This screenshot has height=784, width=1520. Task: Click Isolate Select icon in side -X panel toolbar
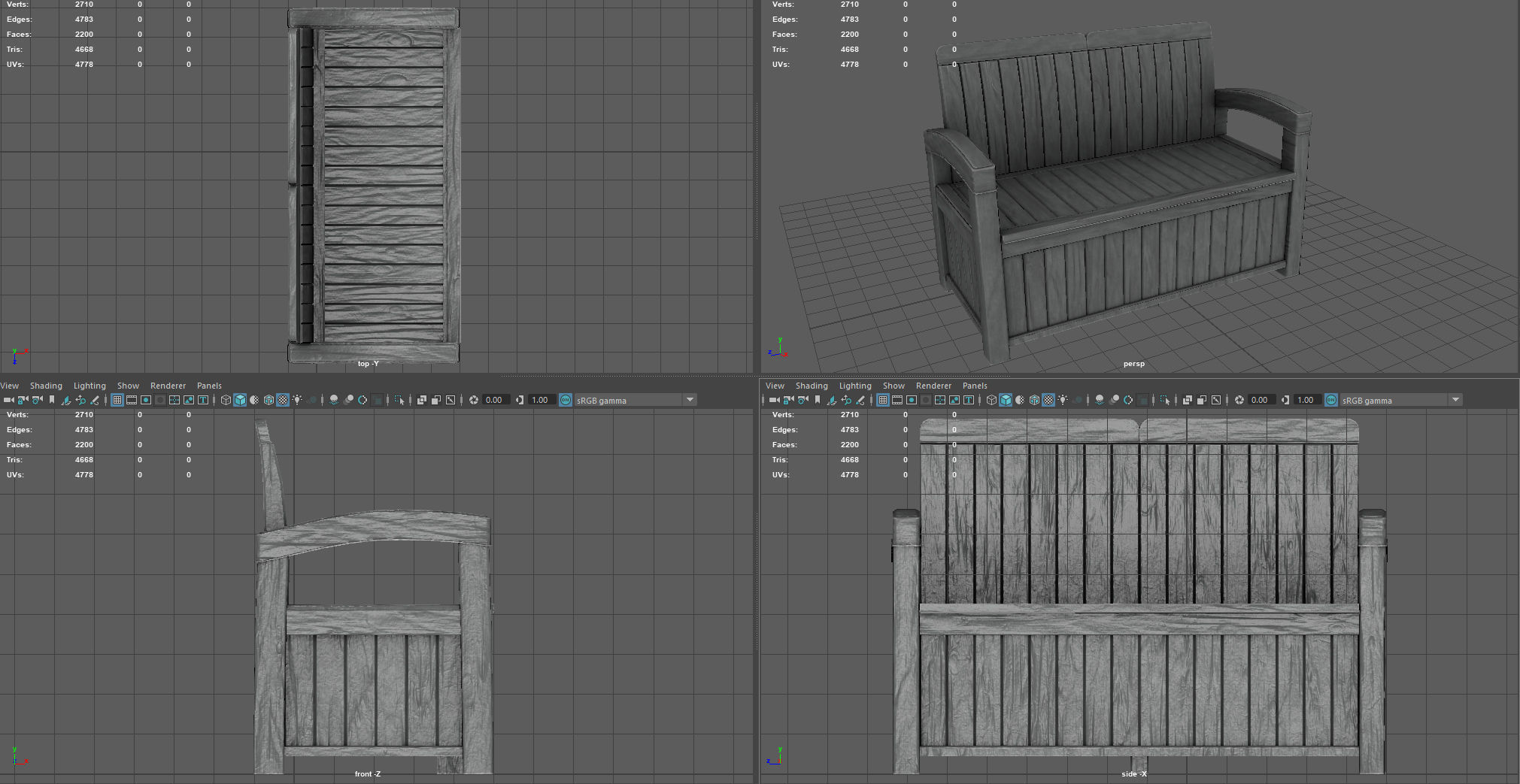tap(1166, 400)
